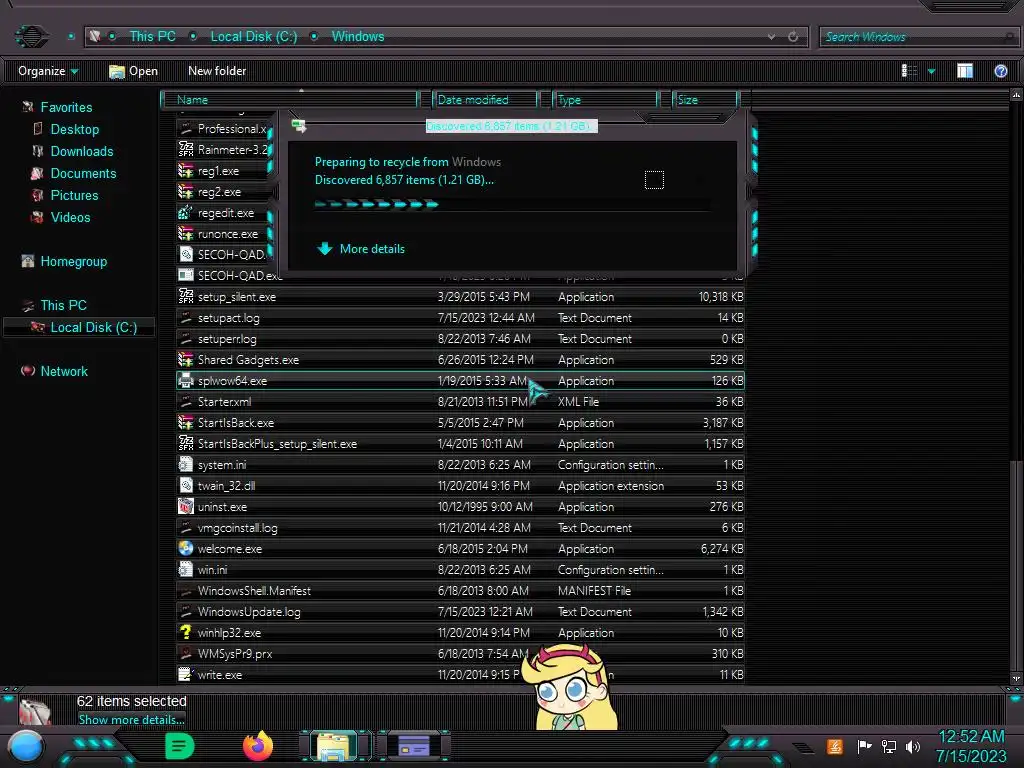
Task: Click the file list vertical scrollbar
Action: point(1016,564)
